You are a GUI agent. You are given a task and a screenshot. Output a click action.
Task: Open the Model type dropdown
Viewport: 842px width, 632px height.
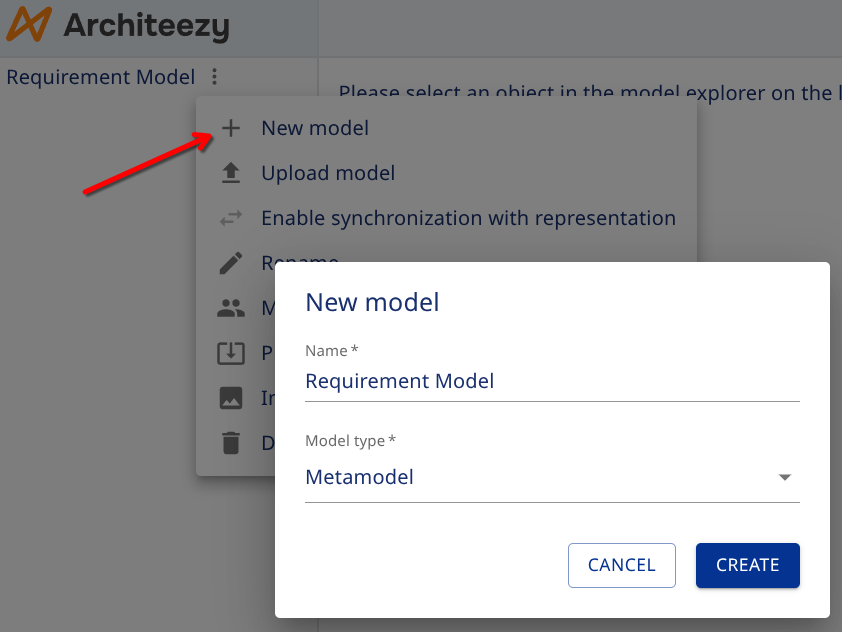(x=552, y=477)
